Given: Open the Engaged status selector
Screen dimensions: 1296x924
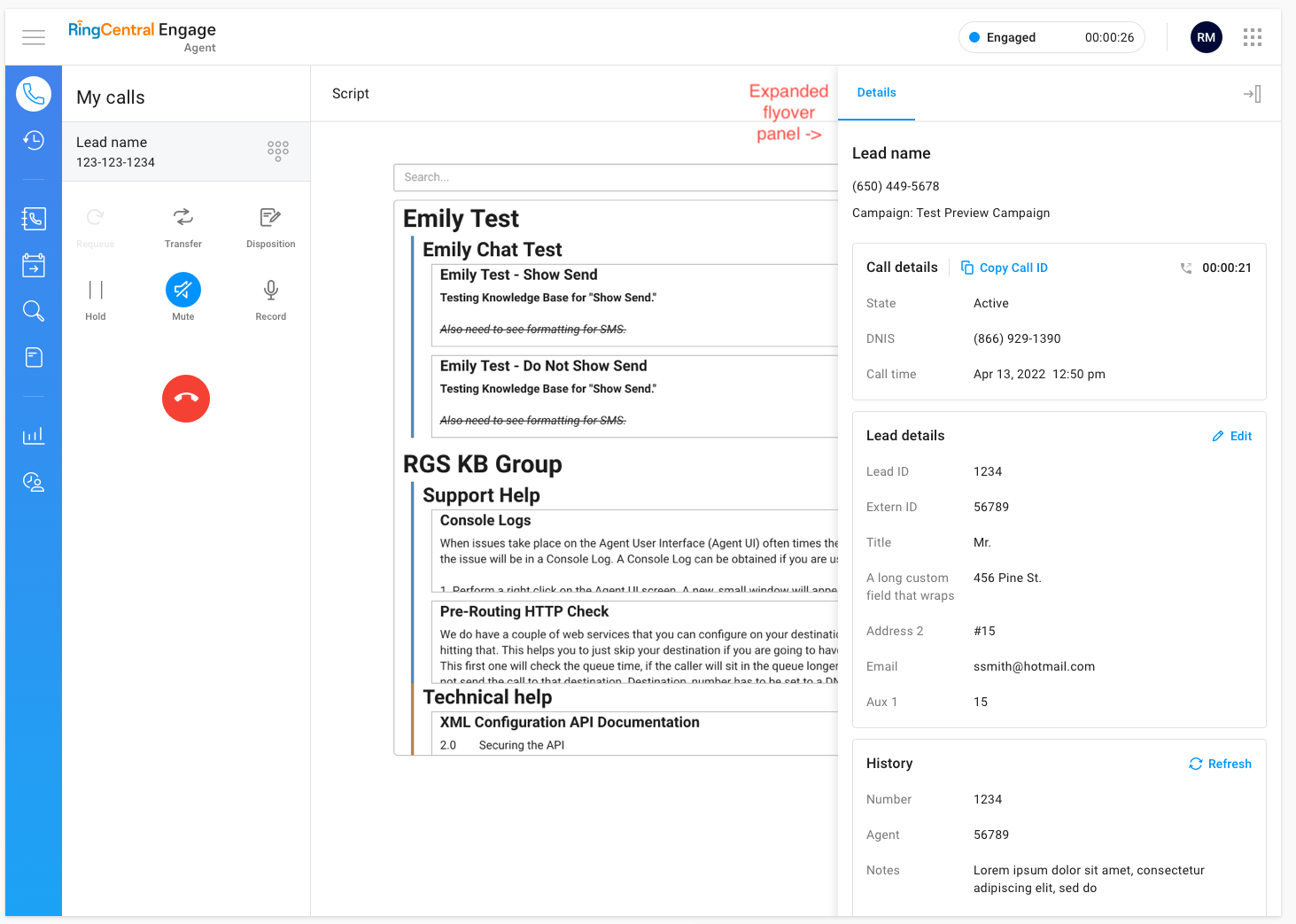Looking at the screenshot, I should coord(1051,37).
